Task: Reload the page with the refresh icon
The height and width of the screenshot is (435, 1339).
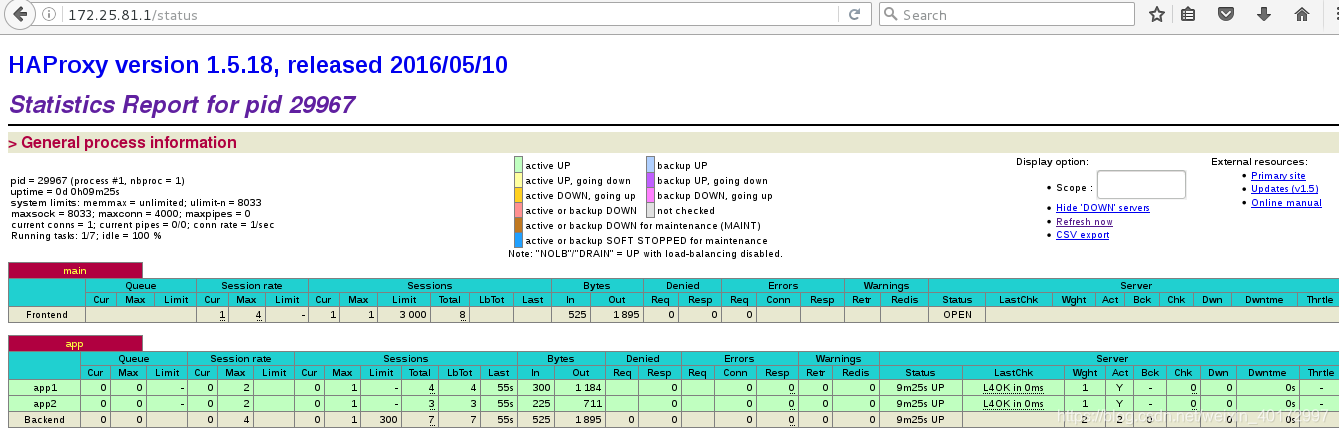Action: [854, 15]
